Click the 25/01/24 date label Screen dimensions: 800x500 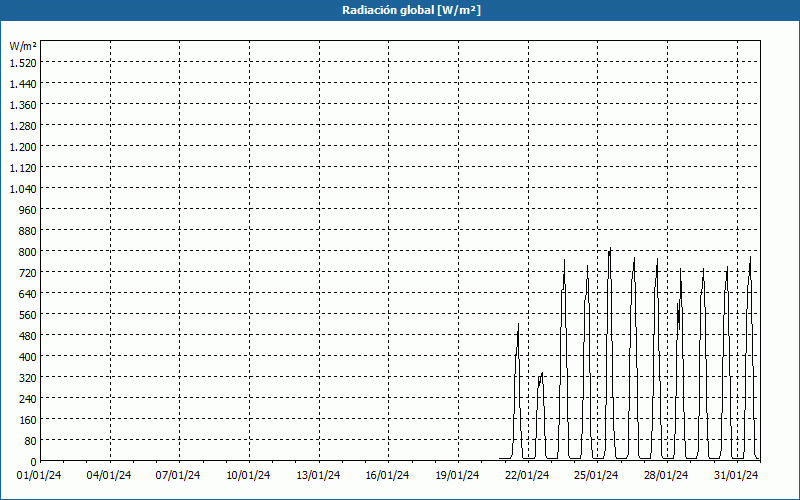click(598, 476)
